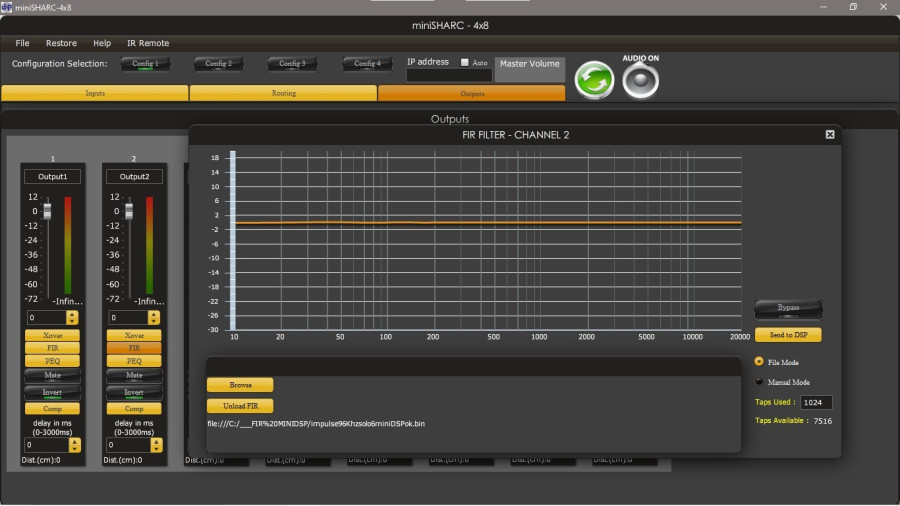Image resolution: width=900 pixels, height=506 pixels.
Task: Open the Help menu
Action: [102, 43]
